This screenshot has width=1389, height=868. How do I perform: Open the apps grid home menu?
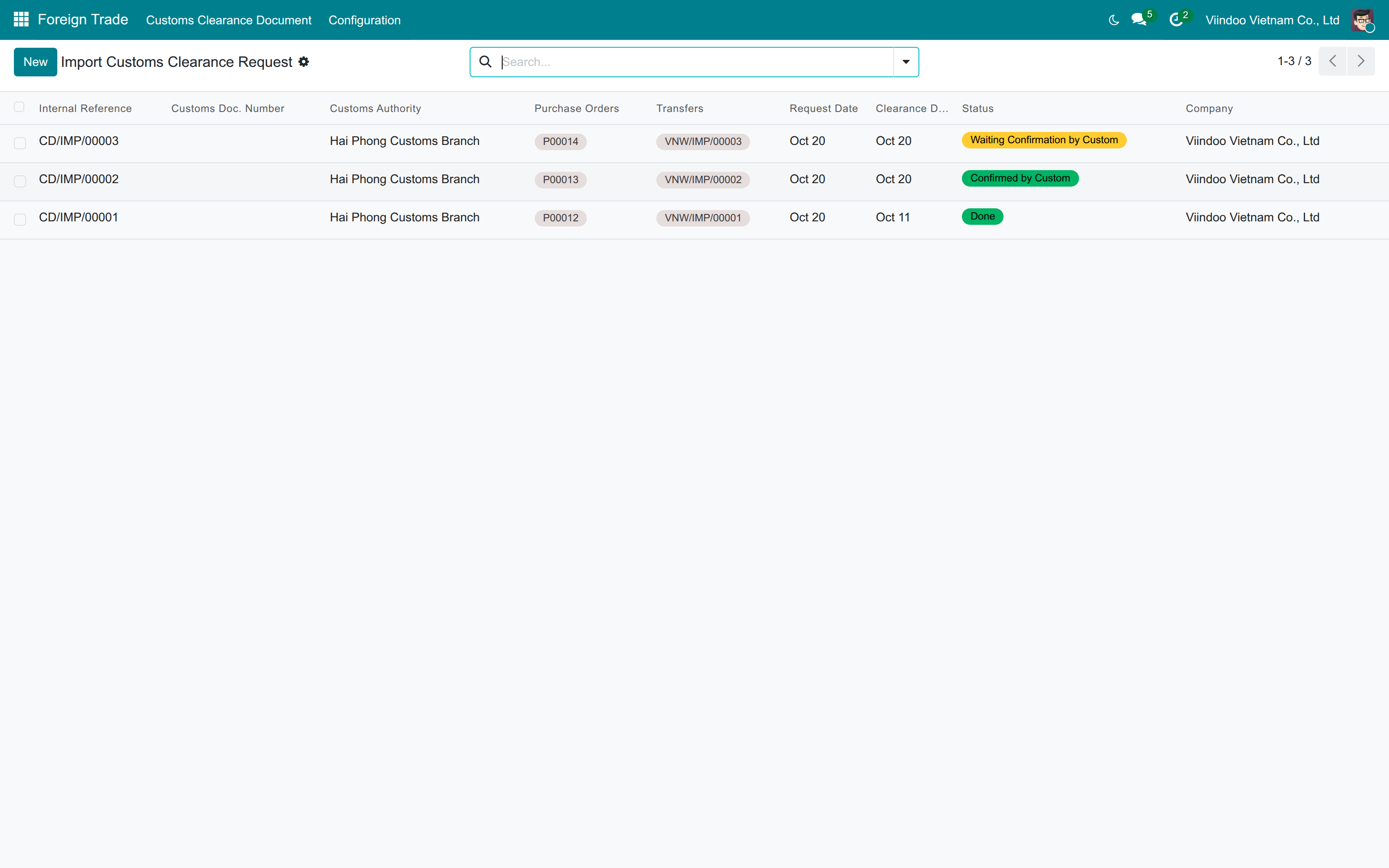click(x=21, y=20)
